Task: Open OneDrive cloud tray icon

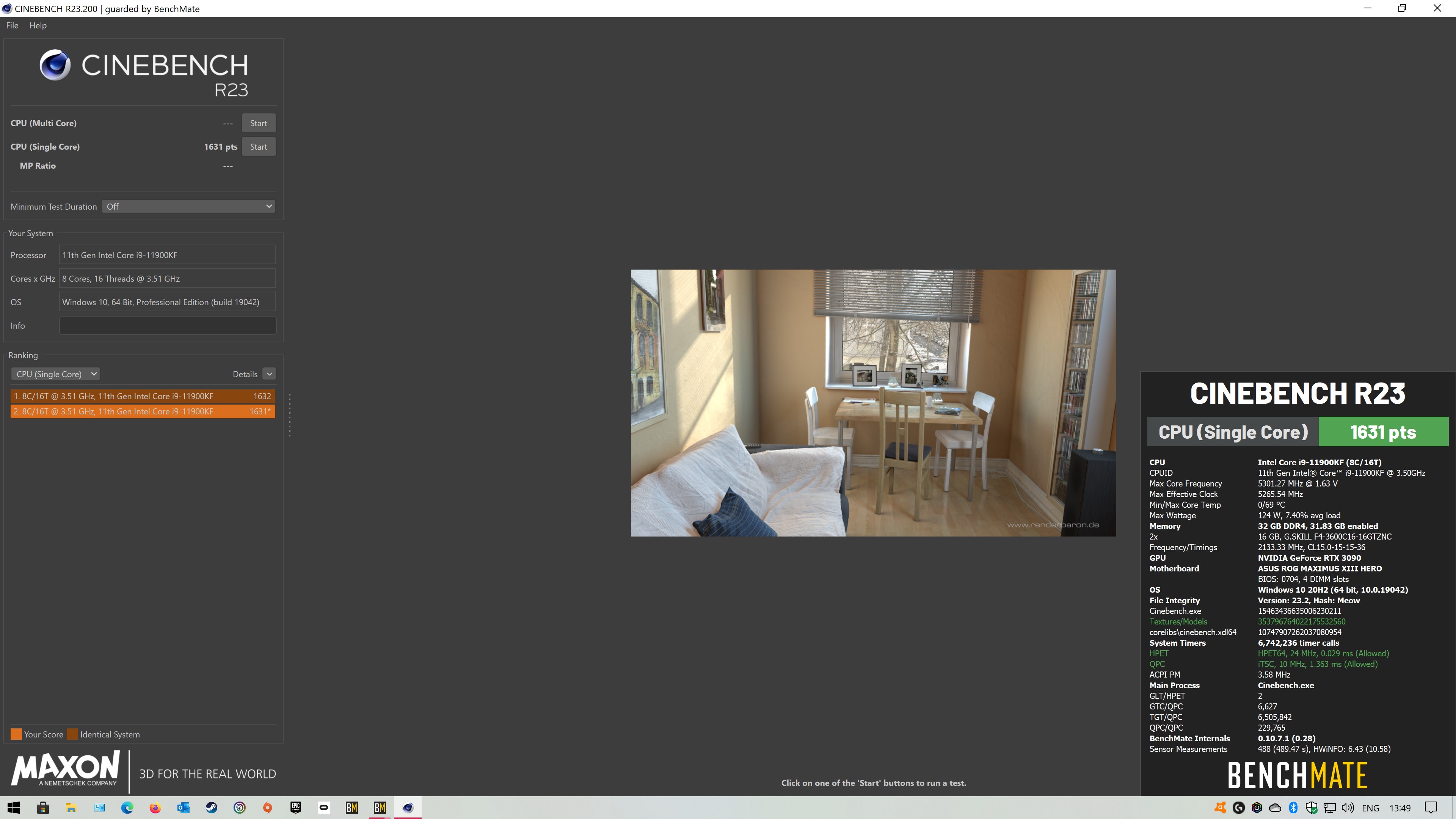Action: pyautogui.click(x=1275, y=808)
